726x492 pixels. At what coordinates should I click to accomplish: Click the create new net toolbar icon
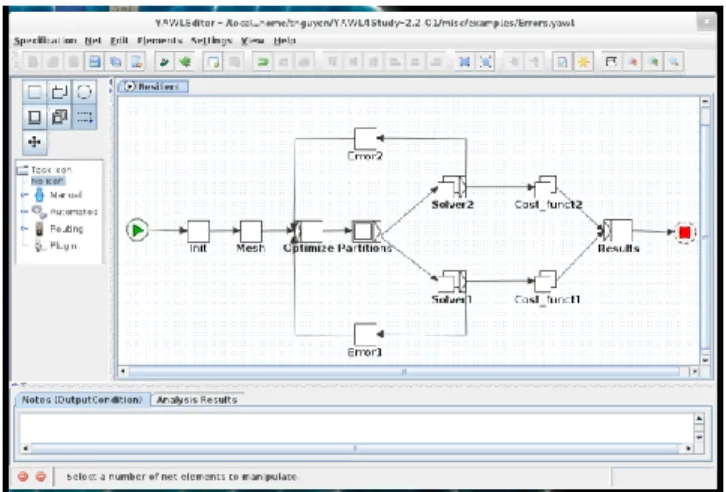213,62
